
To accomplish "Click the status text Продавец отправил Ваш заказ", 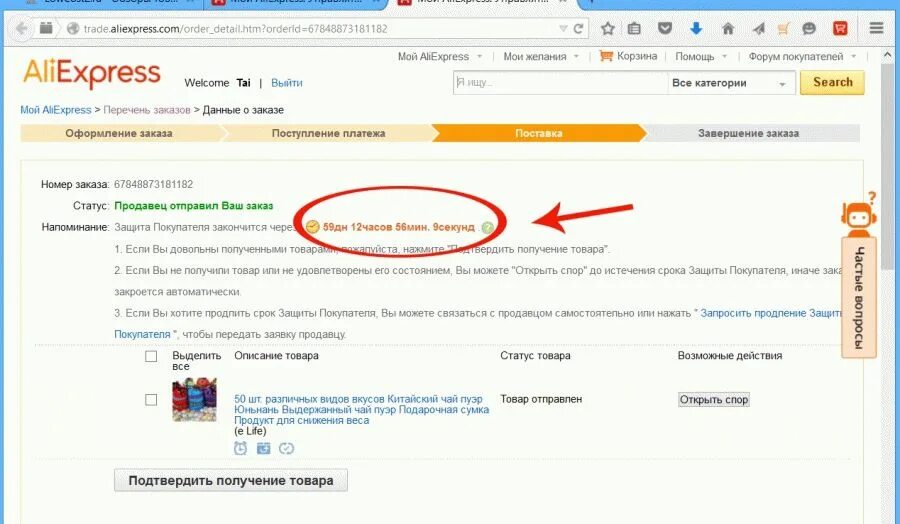I will (x=193, y=205).
